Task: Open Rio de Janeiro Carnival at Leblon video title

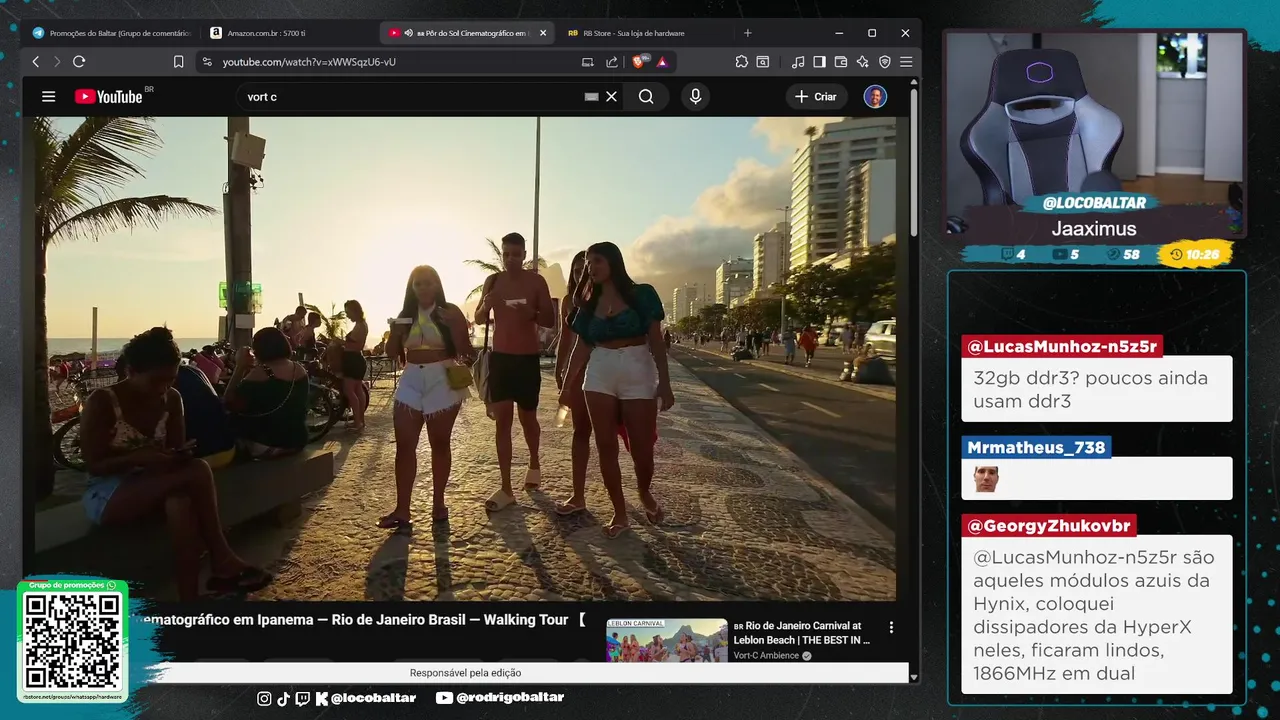Action: click(x=801, y=633)
